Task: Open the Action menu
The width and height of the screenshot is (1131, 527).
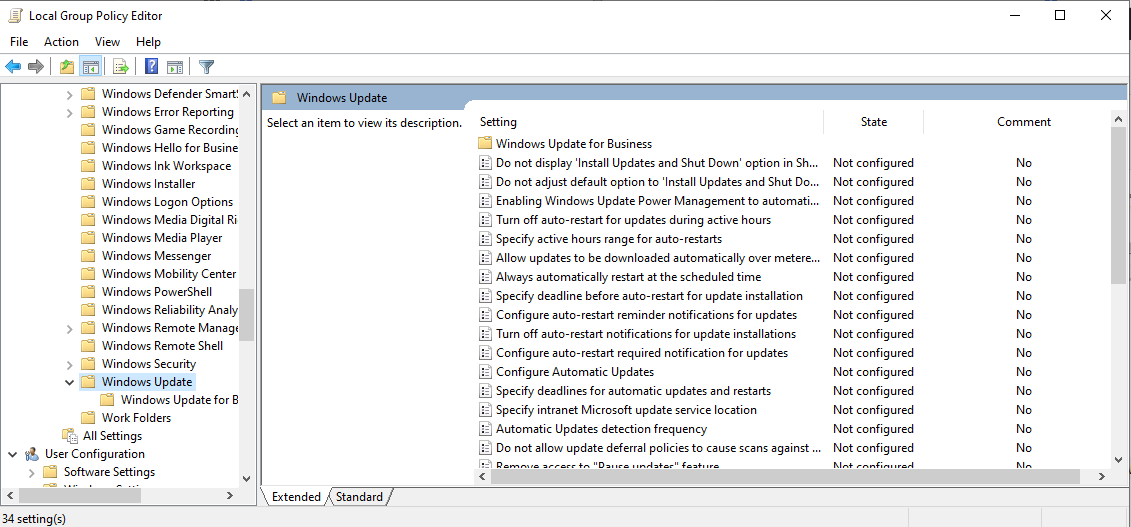Action: [x=61, y=42]
